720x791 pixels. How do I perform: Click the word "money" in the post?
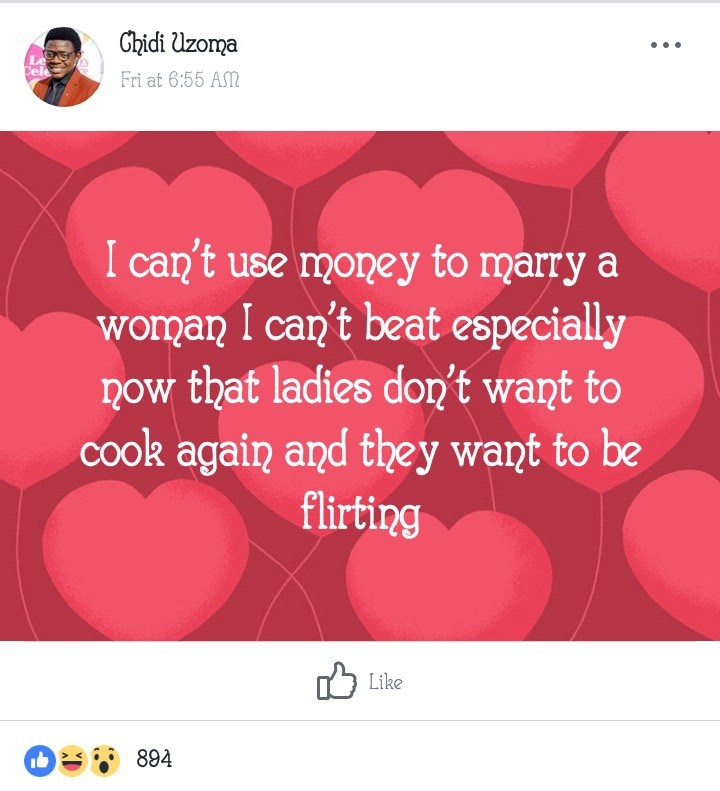pyautogui.click(x=360, y=266)
